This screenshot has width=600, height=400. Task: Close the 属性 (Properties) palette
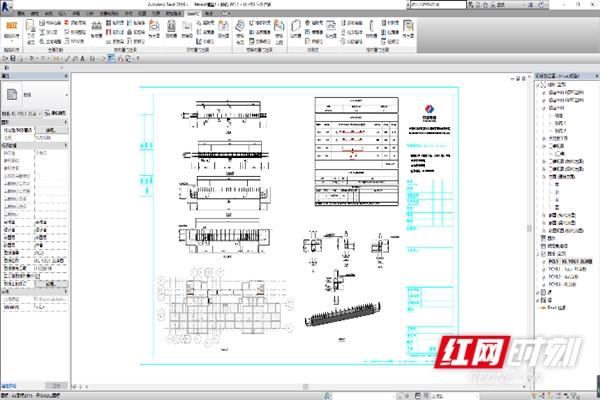coord(67,76)
